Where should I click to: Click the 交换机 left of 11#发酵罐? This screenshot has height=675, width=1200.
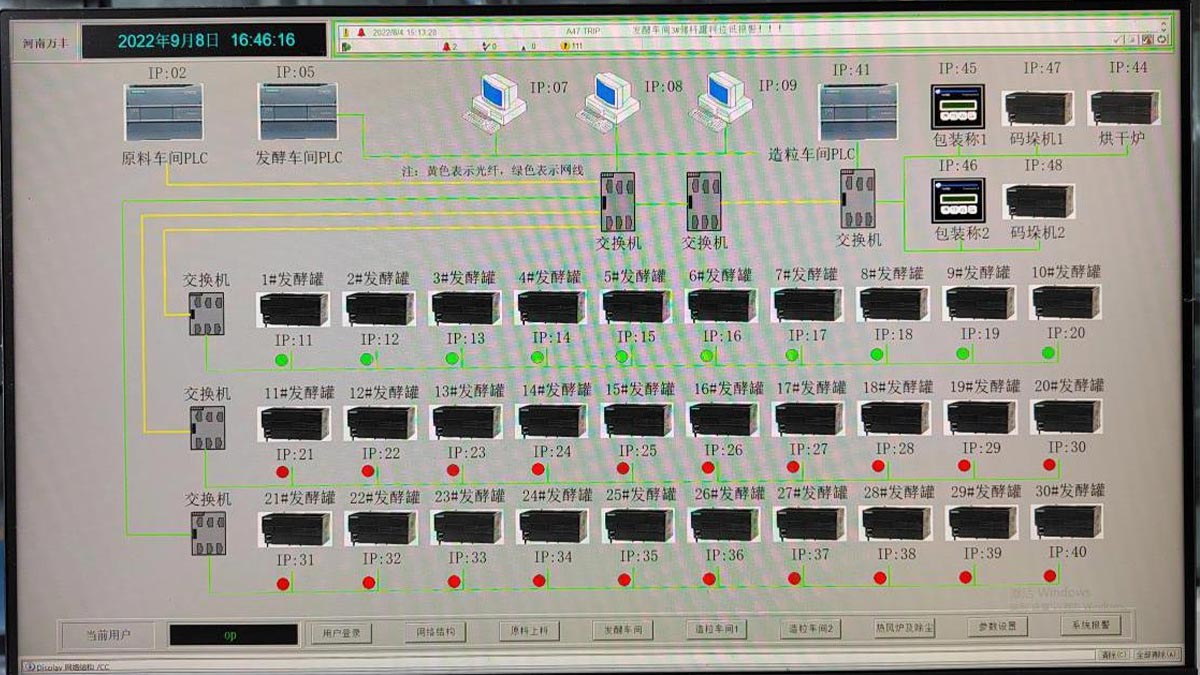click(207, 427)
